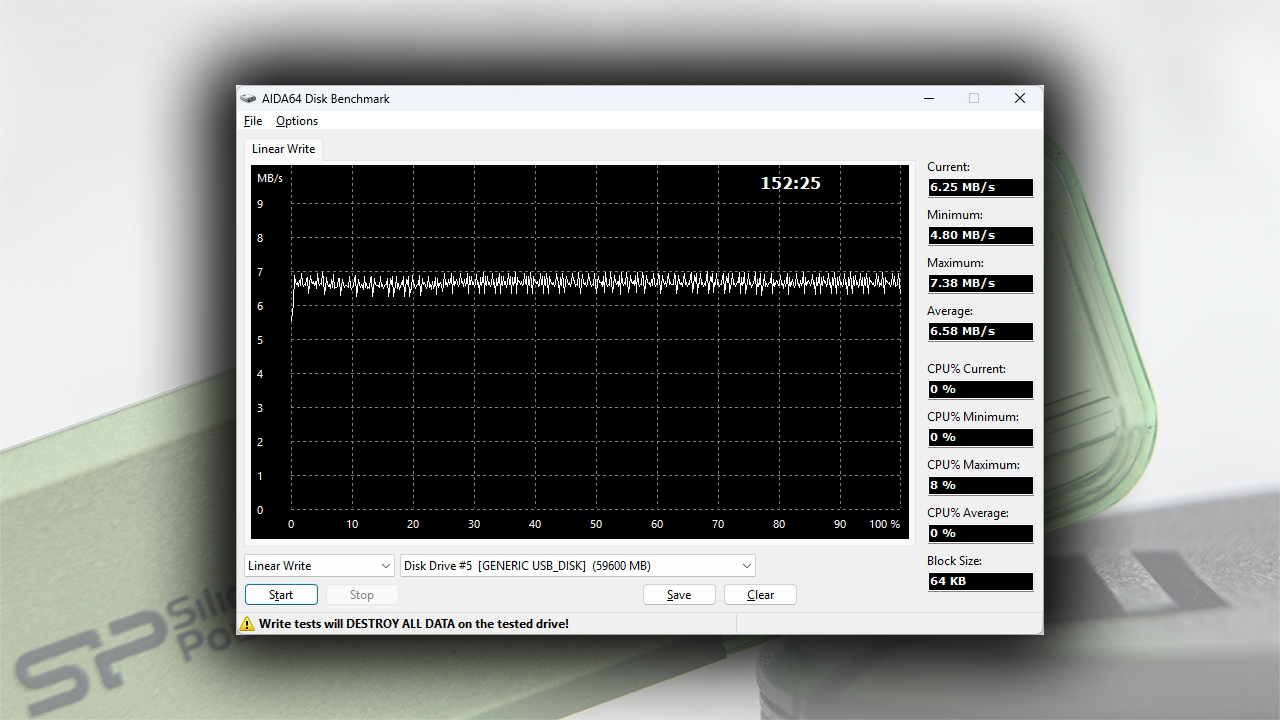Open the File menu
The image size is (1280, 720).
click(253, 121)
